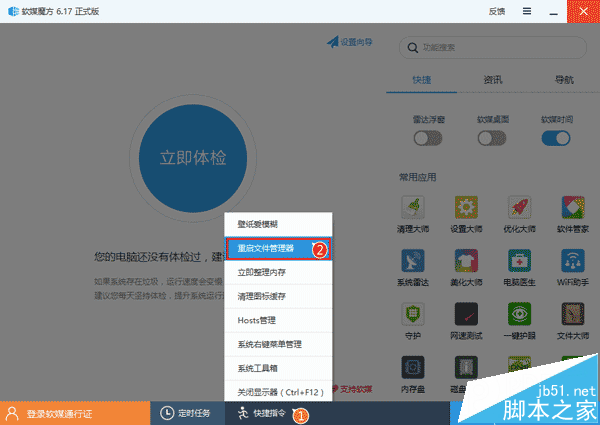Click the 软媒魔方 logo in title bar
This screenshot has width=600, height=425.
click(x=13, y=11)
